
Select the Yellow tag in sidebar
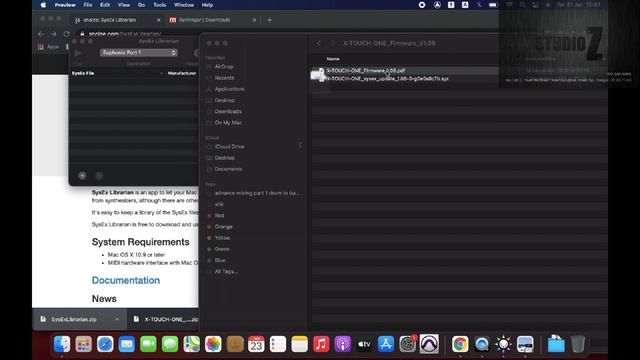(222, 238)
